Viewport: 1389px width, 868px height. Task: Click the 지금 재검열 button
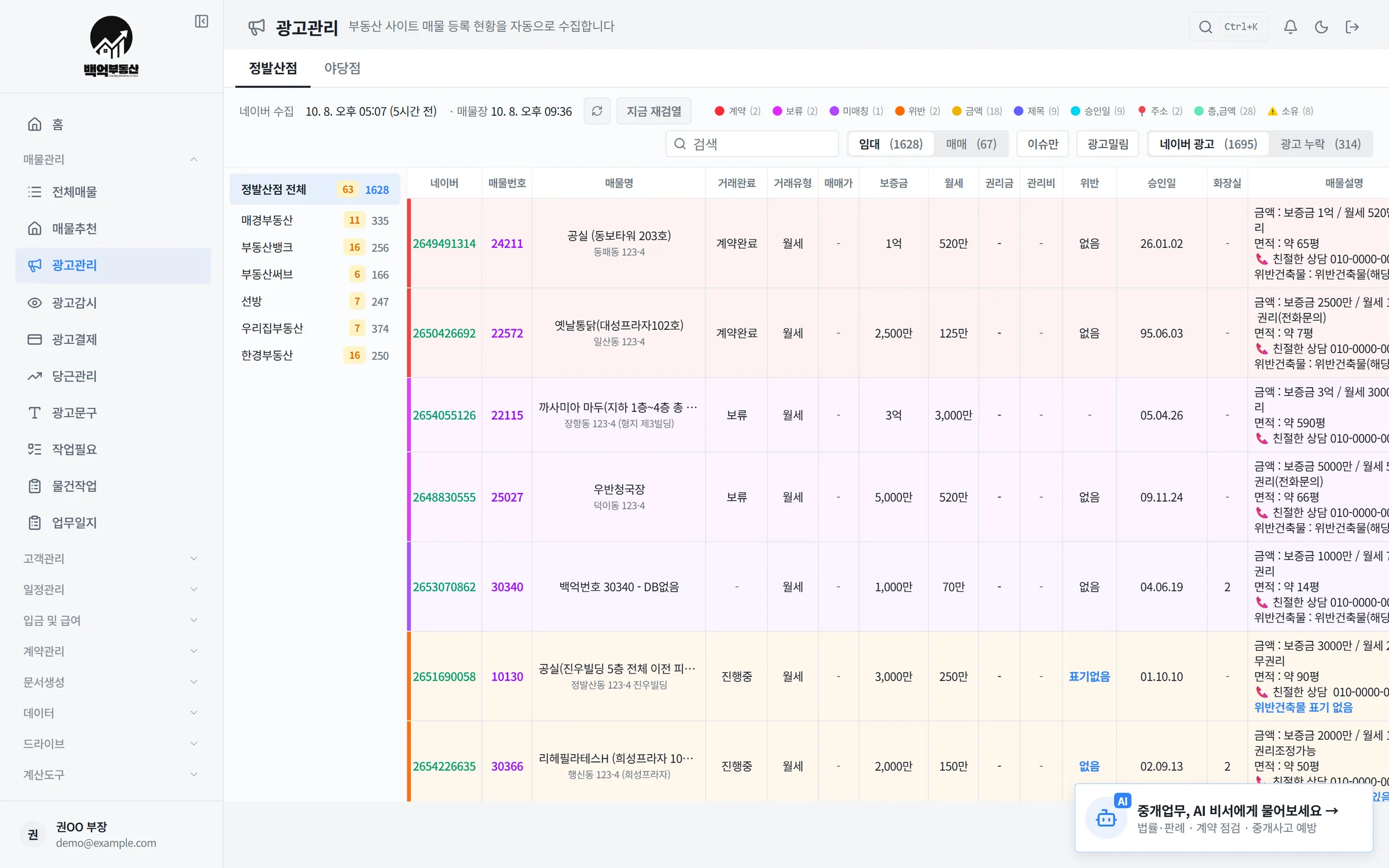point(654,111)
